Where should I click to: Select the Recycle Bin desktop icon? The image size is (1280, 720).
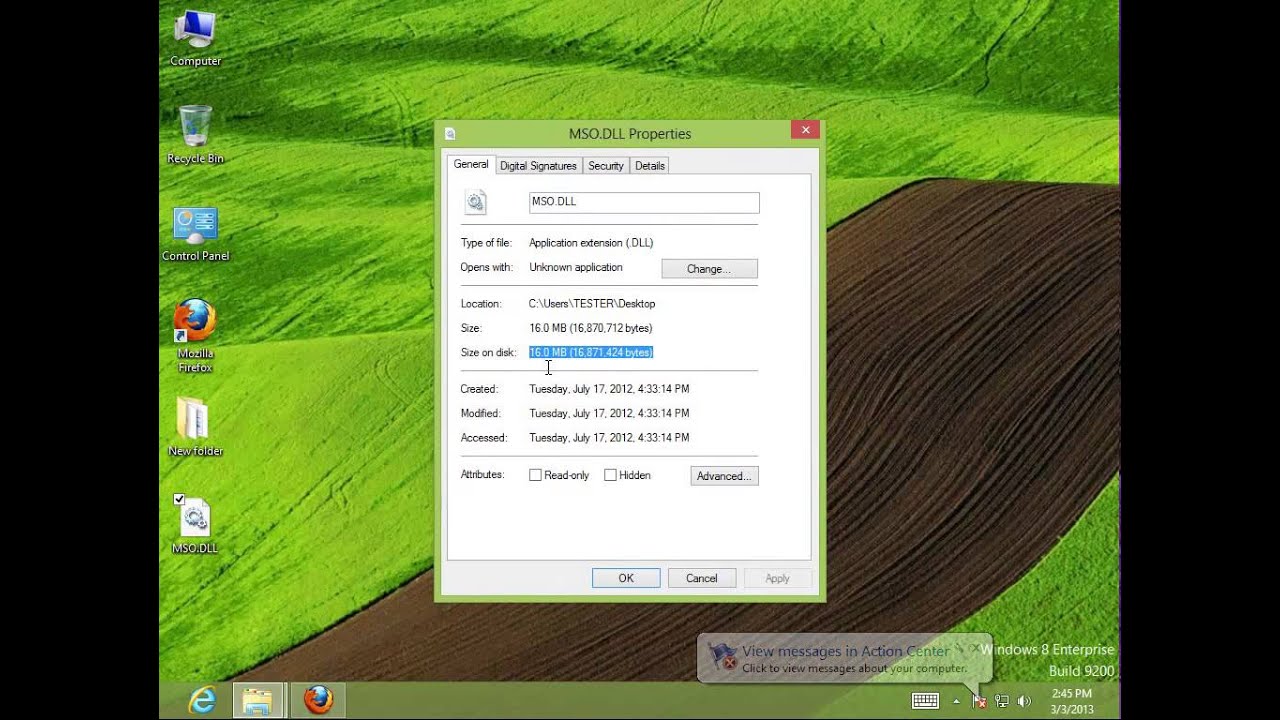pyautogui.click(x=195, y=135)
